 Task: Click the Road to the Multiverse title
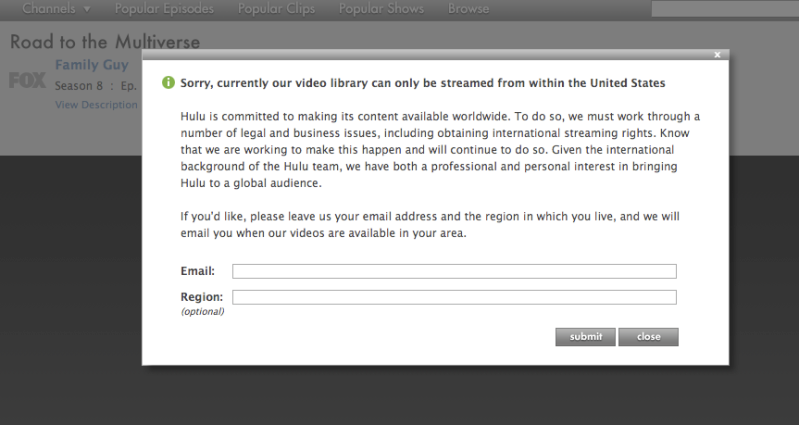105,42
